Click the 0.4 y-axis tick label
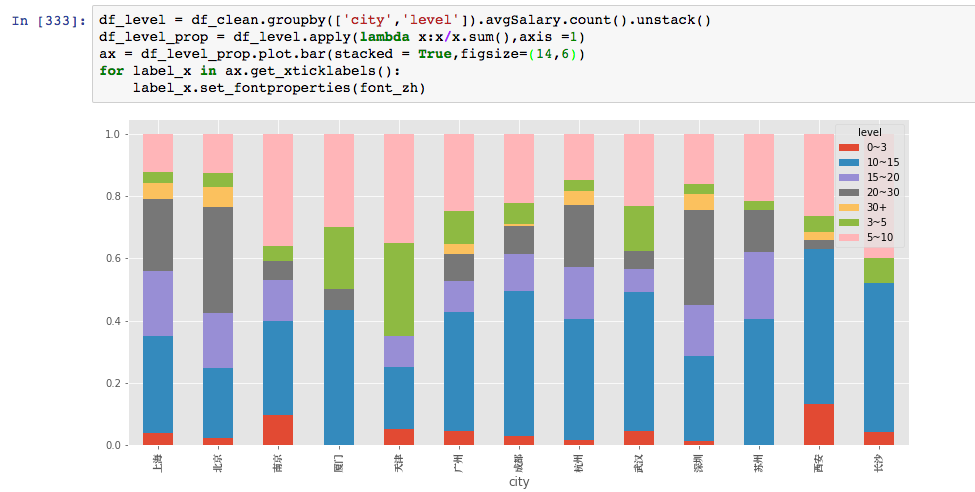 pos(113,321)
